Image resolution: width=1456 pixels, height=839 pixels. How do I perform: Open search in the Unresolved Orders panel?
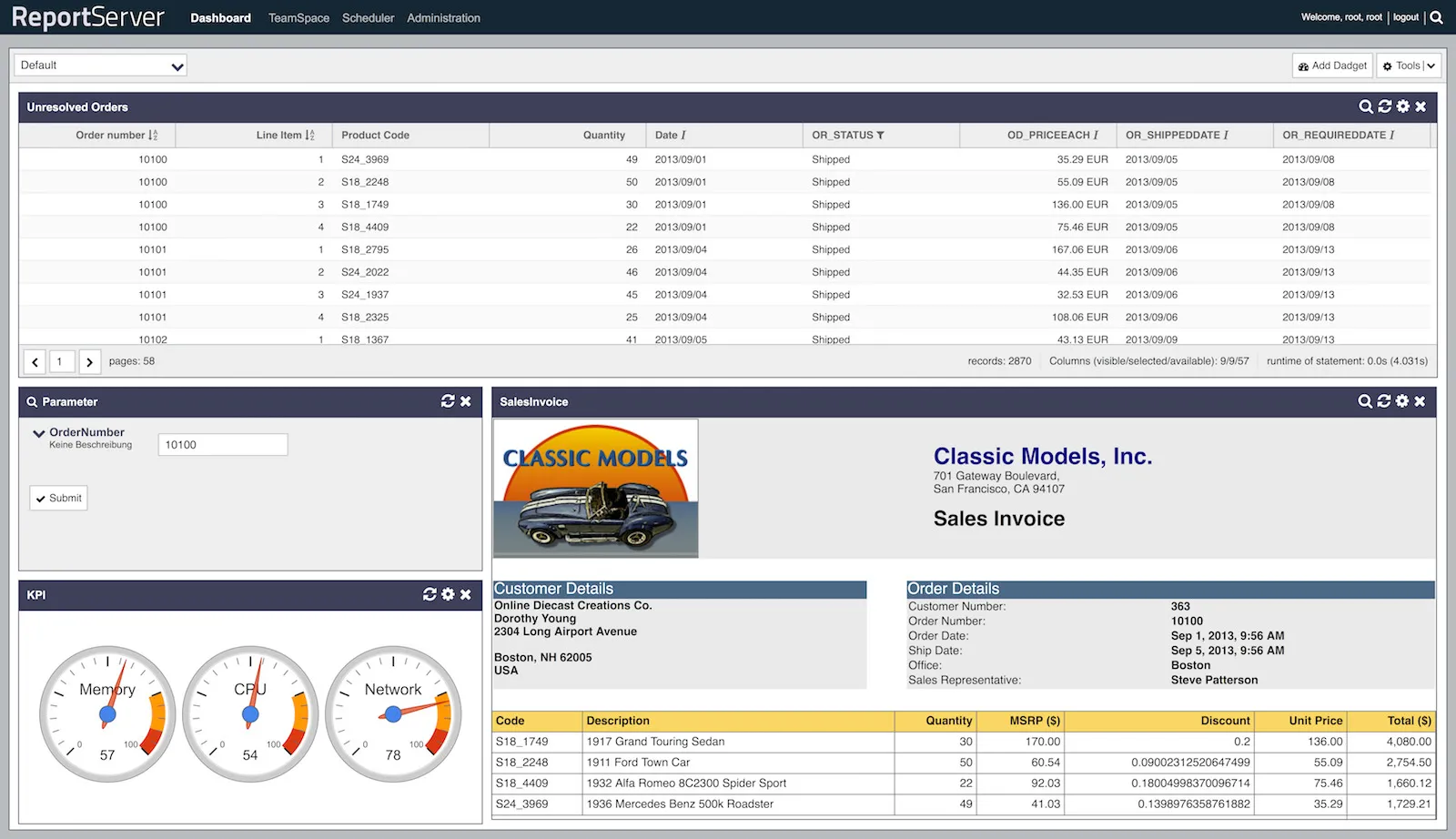pyautogui.click(x=1366, y=106)
